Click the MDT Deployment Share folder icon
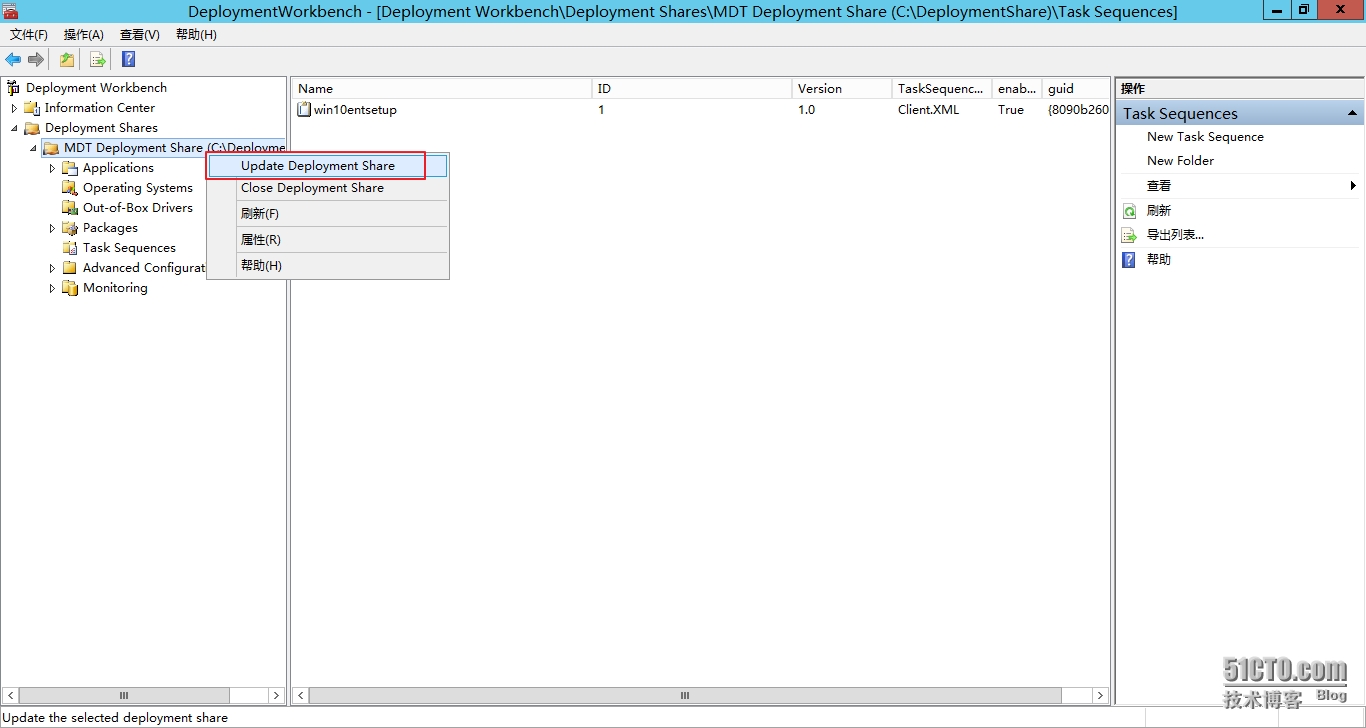This screenshot has height=728, width=1366. 51,148
